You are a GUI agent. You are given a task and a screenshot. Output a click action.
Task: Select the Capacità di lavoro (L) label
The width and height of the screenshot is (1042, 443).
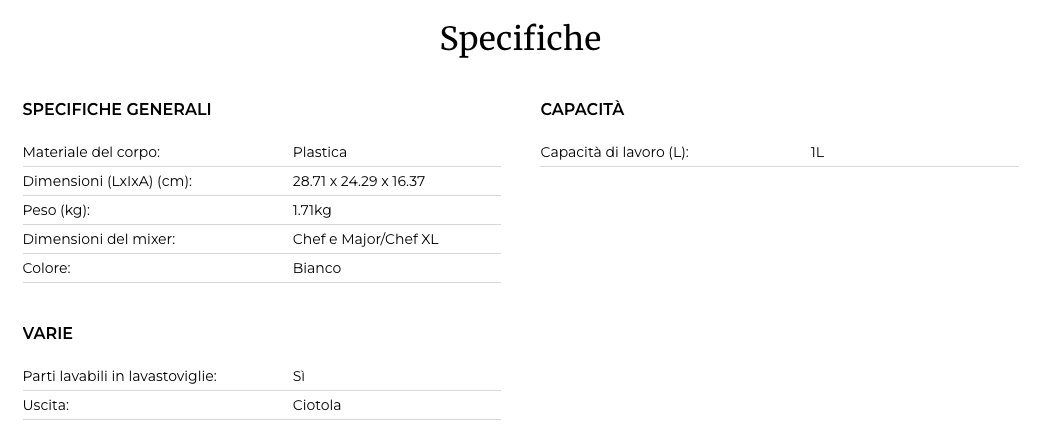click(614, 153)
